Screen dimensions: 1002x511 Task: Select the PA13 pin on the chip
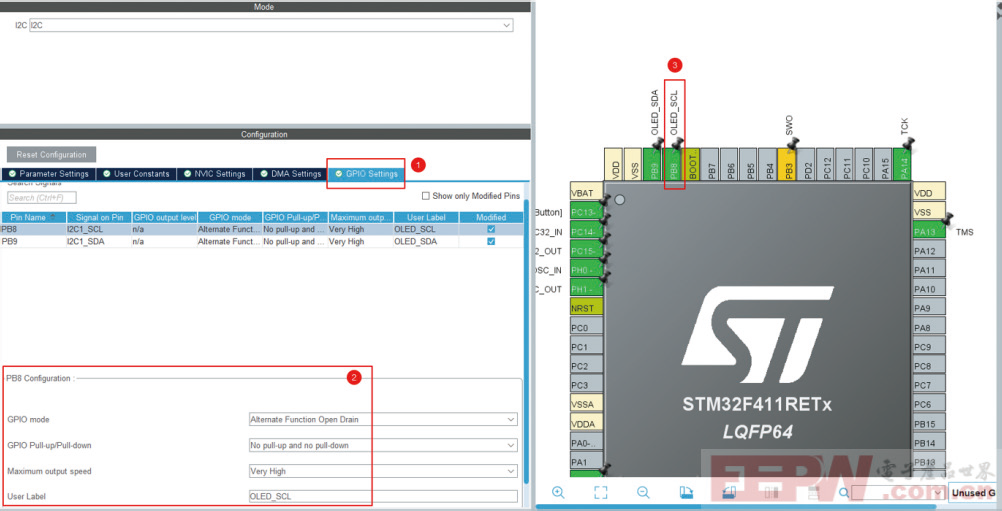tap(928, 231)
